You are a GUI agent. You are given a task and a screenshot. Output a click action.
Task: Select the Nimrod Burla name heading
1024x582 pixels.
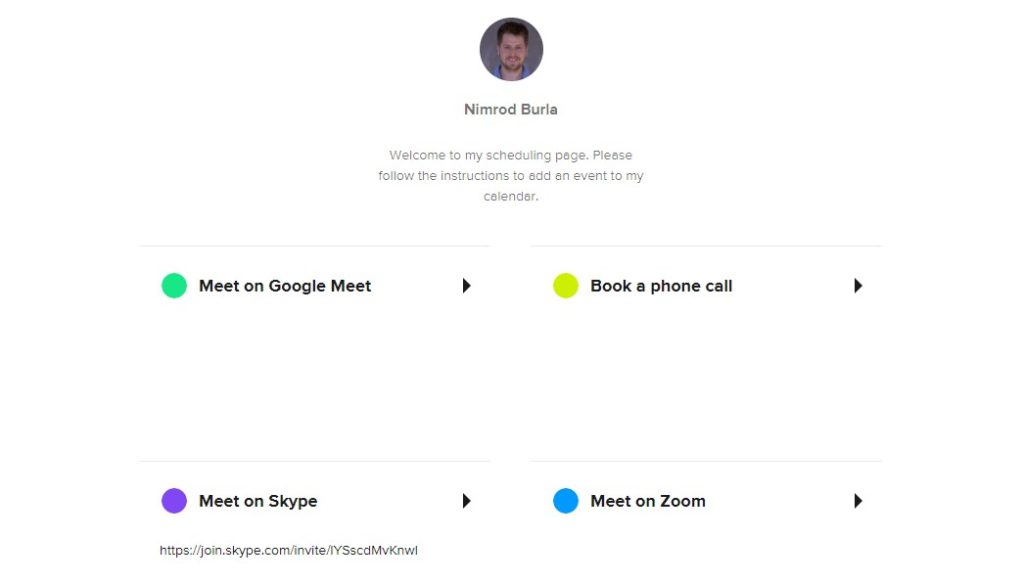[x=511, y=110]
